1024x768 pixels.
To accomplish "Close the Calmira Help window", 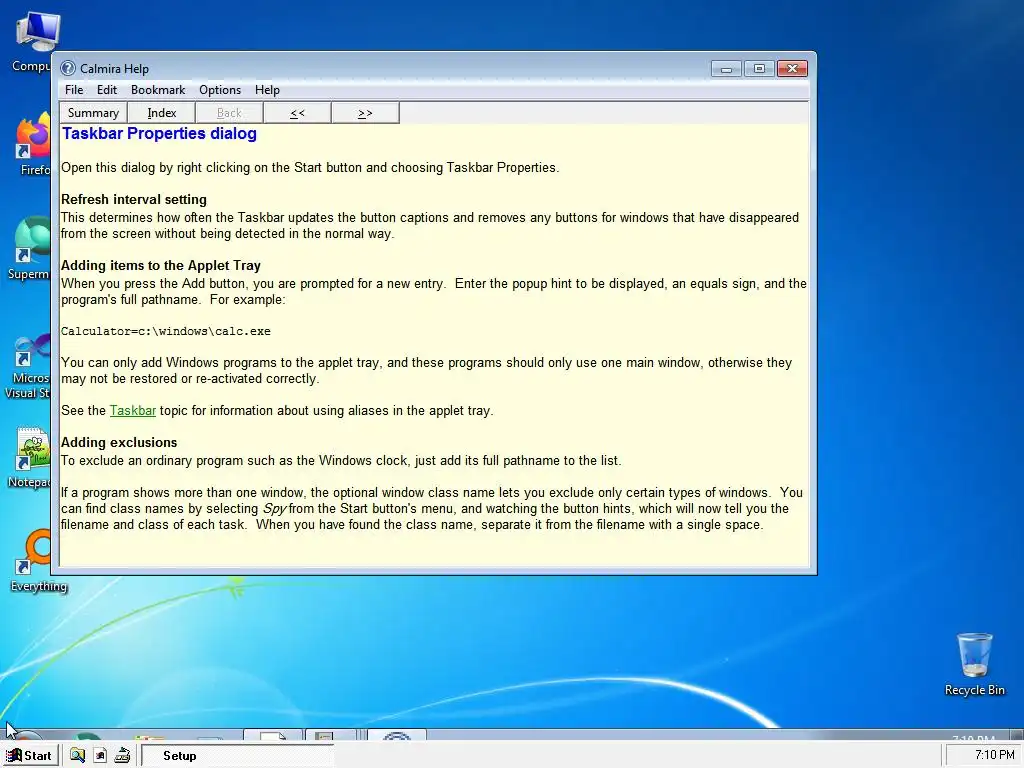I will [x=792, y=69].
